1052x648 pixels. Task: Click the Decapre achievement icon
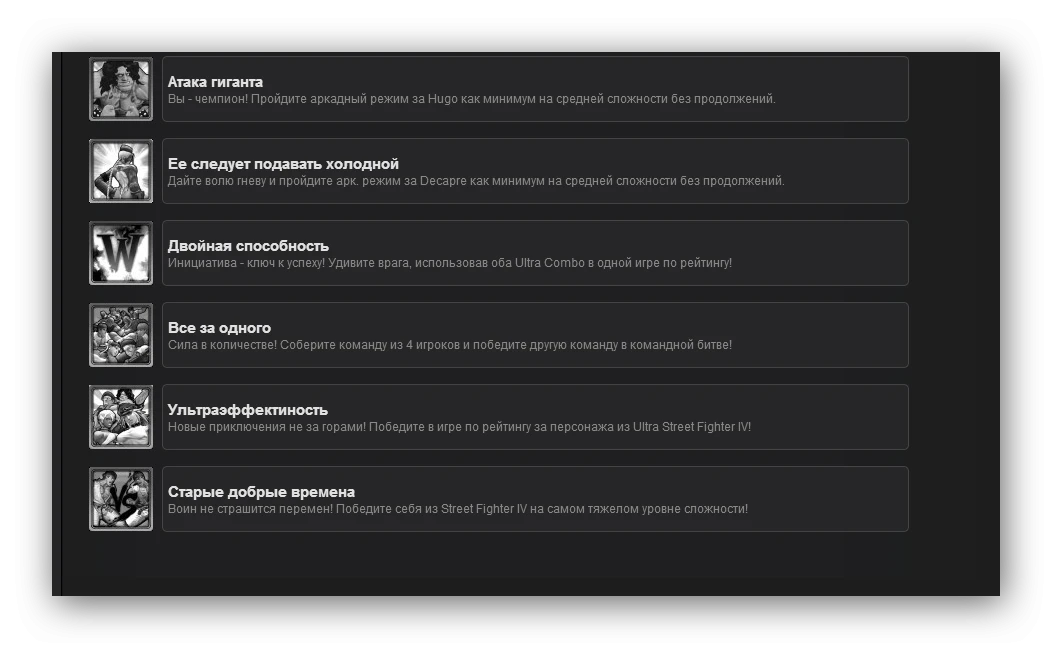(x=121, y=171)
